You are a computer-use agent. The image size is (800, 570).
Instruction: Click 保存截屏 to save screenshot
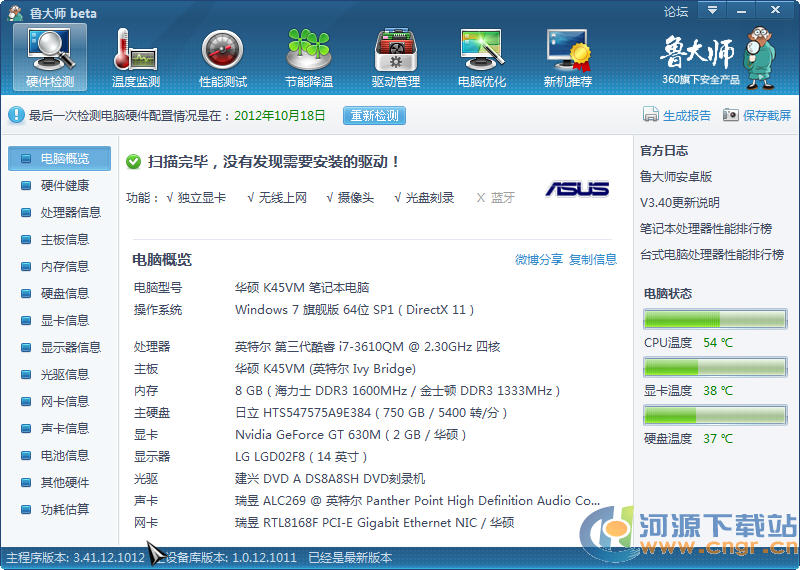757,115
